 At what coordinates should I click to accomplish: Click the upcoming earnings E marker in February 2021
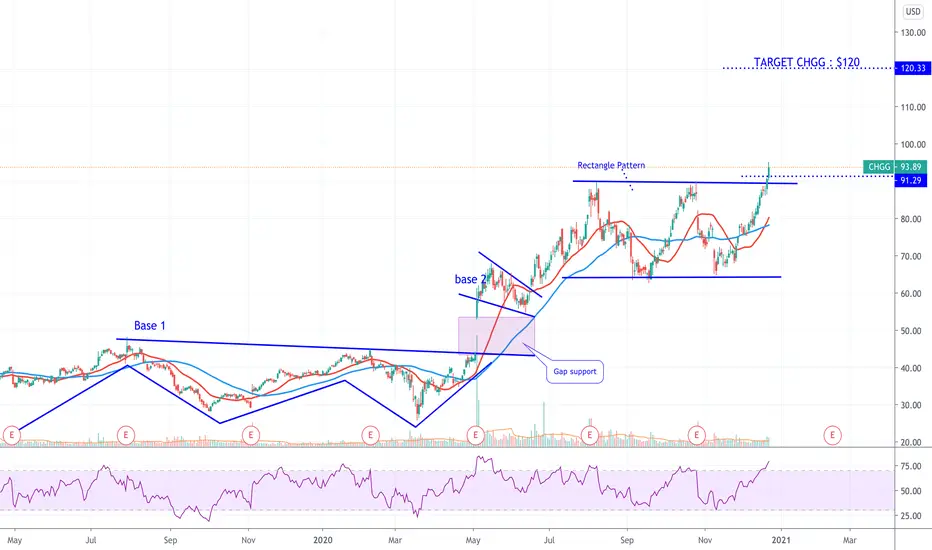[832, 435]
